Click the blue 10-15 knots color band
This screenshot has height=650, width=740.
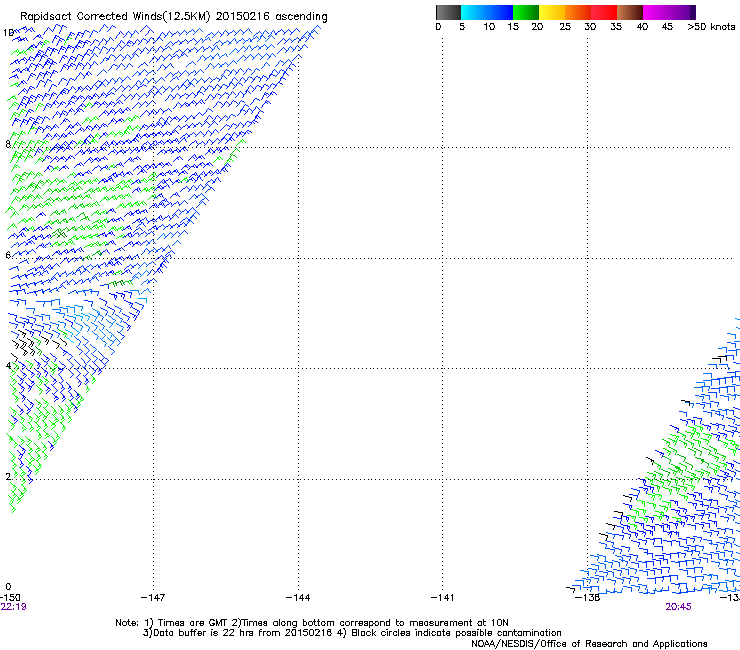[500, 12]
